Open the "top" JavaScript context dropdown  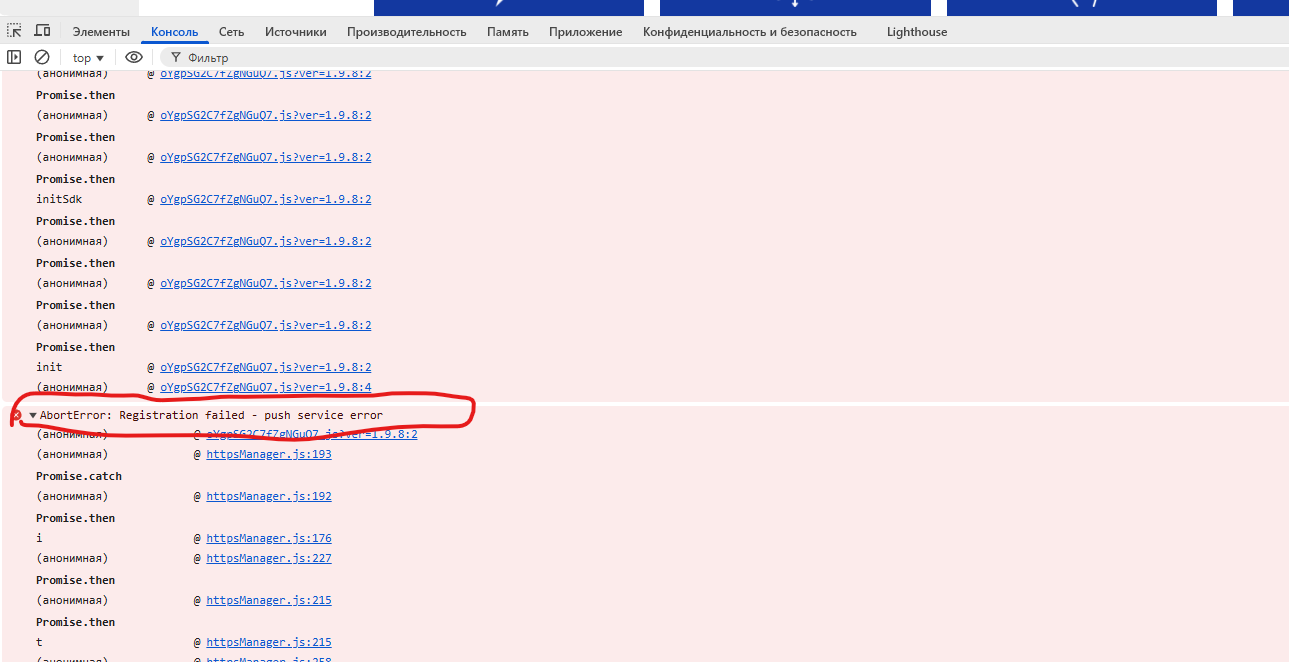coord(88,58)
